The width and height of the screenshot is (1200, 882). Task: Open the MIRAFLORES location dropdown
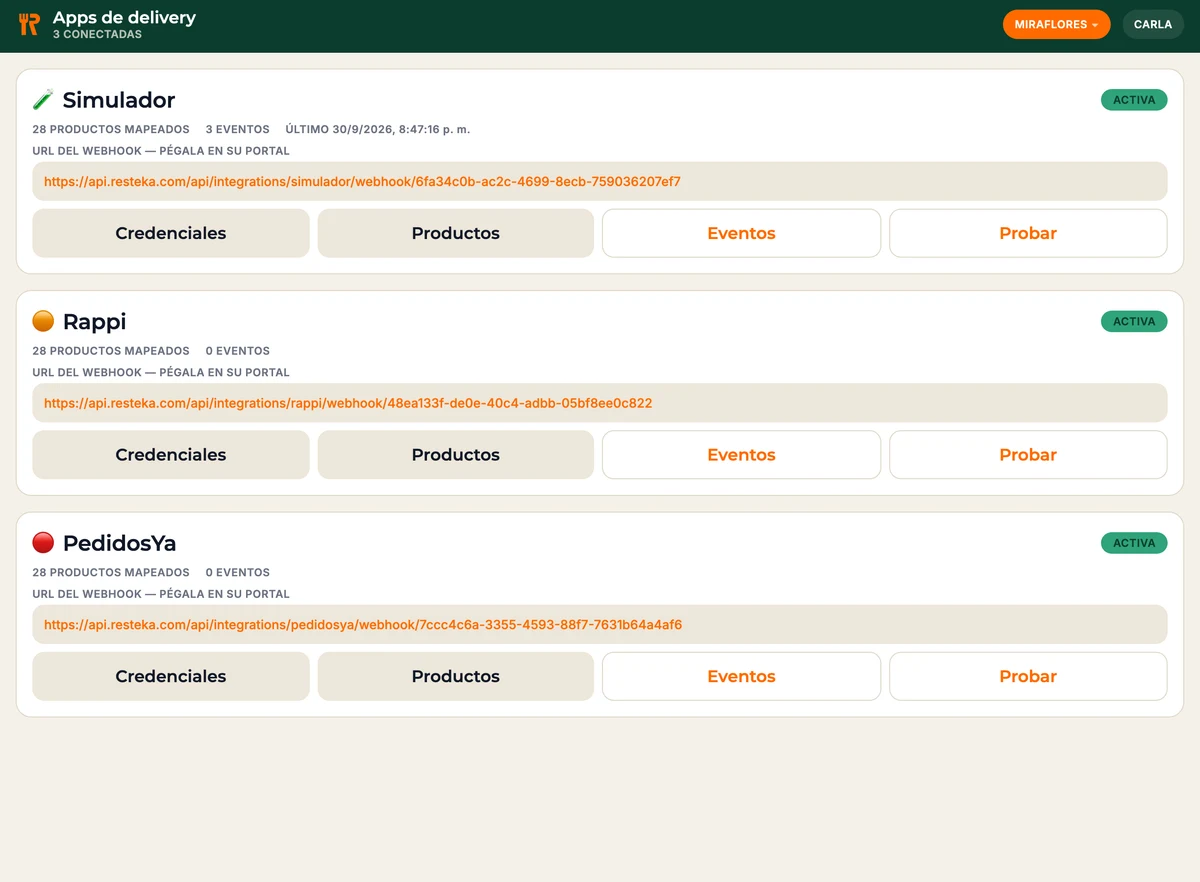pyautogui.click(x=1056, y=25)
